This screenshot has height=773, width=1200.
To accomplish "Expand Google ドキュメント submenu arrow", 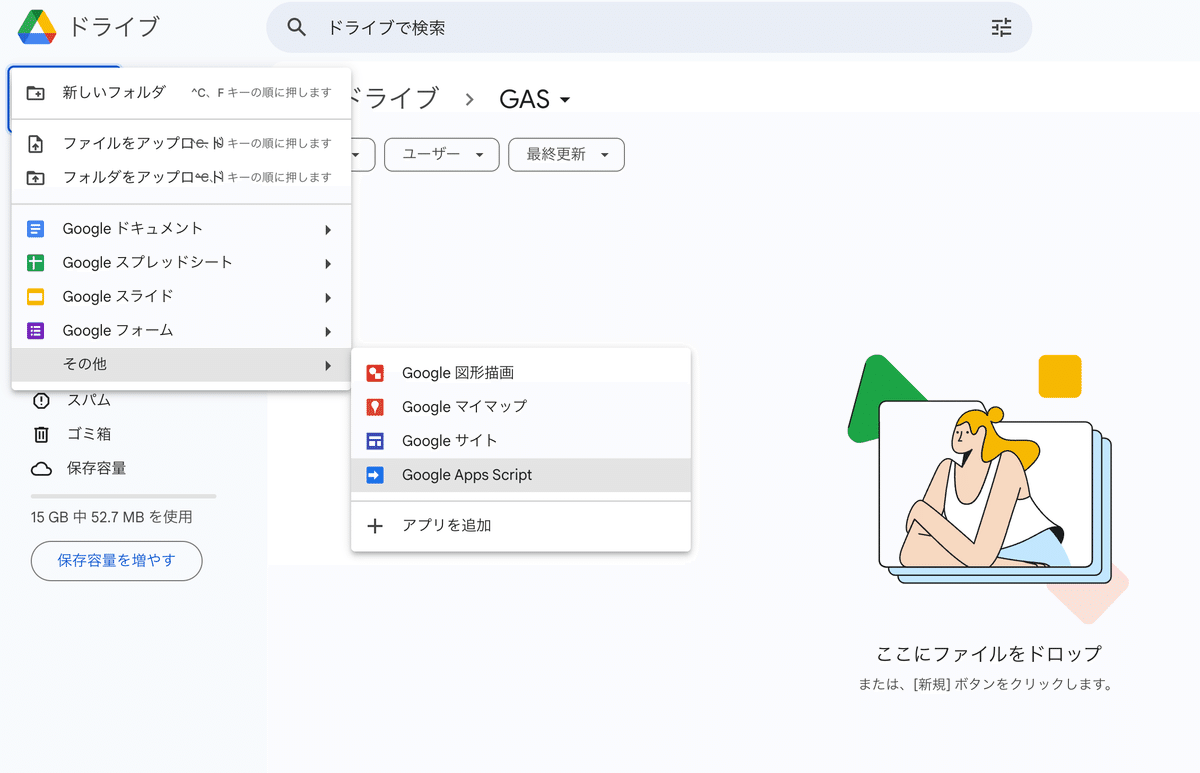I will (x=327, y=230).
